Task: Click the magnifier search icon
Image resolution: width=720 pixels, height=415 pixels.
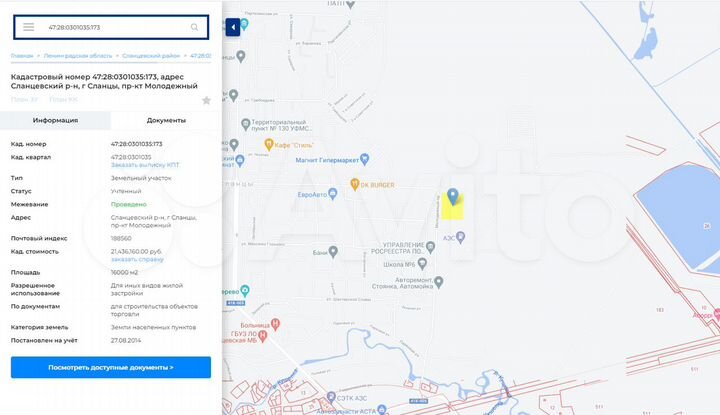Action: [194, 27]
